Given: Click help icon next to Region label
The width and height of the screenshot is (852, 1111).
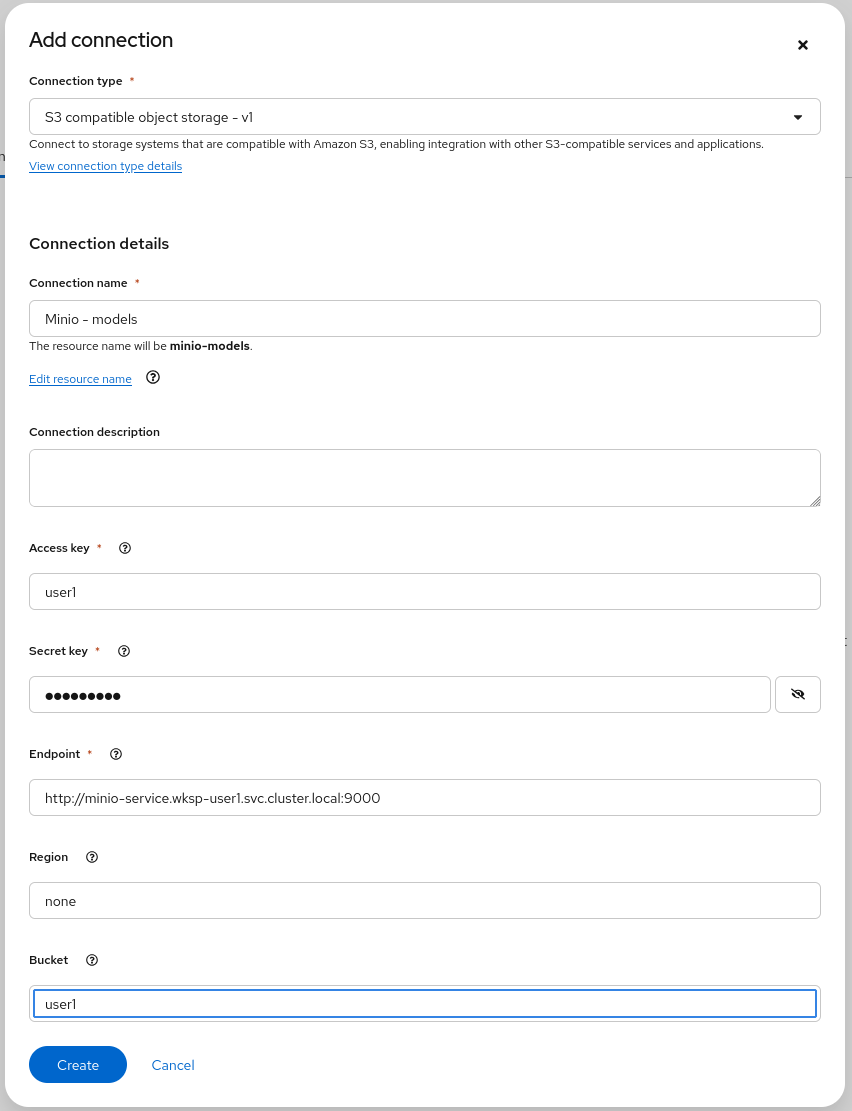Looking at the screenshot, I should (91, 857).
